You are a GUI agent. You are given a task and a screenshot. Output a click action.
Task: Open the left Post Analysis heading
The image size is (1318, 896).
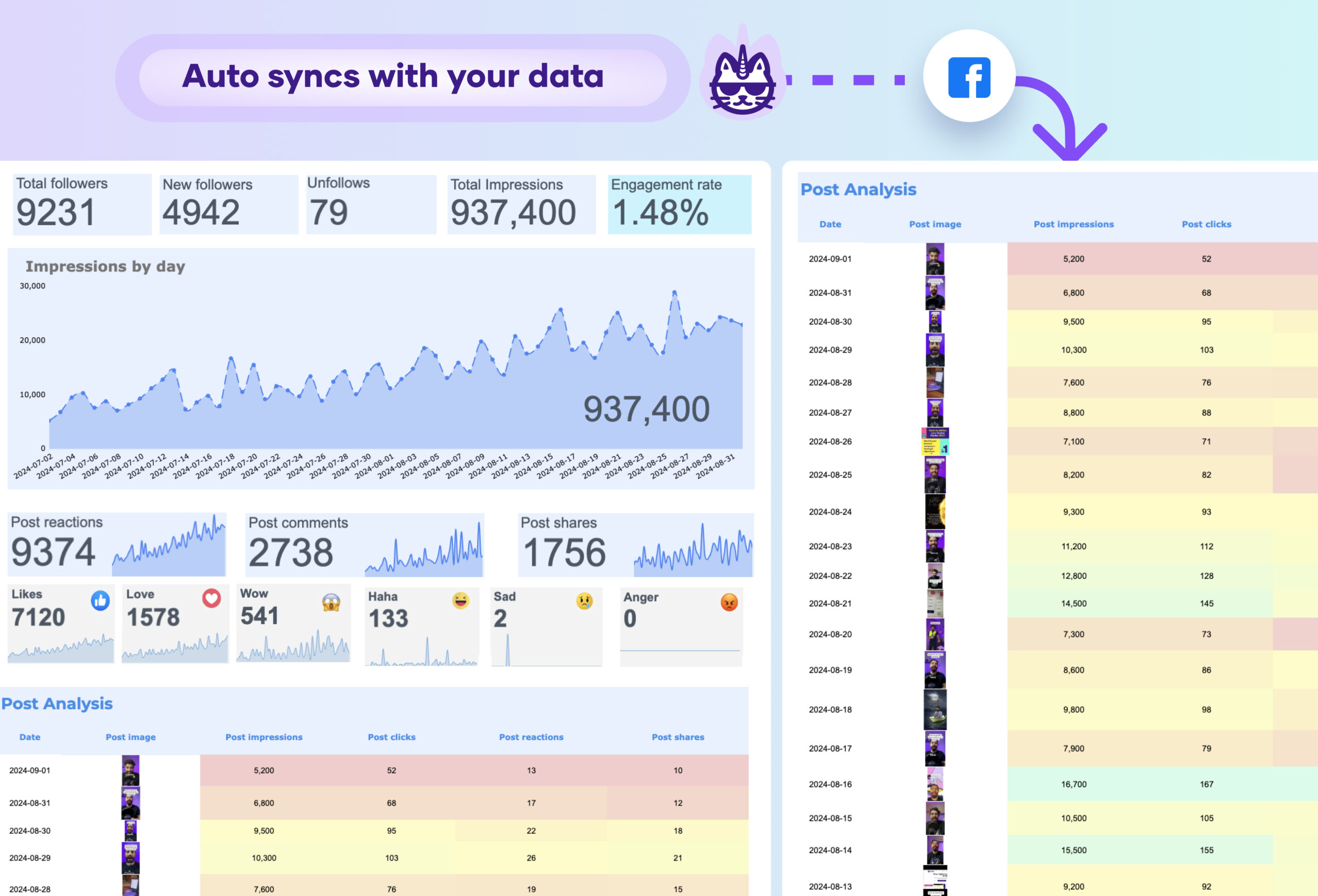click(x=57, y=703)
